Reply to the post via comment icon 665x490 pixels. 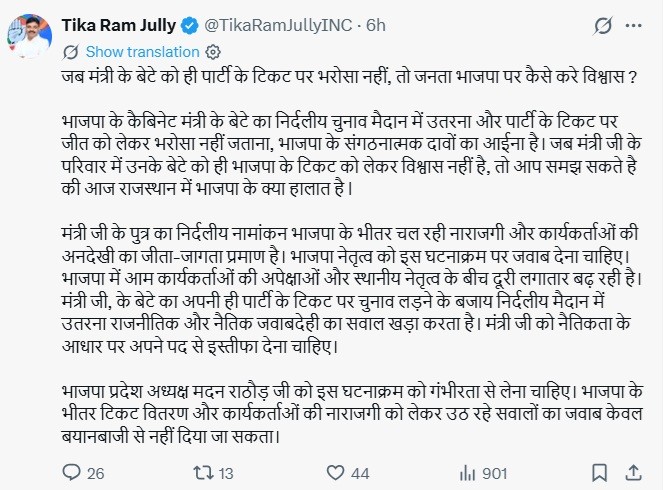coord(71,472)
